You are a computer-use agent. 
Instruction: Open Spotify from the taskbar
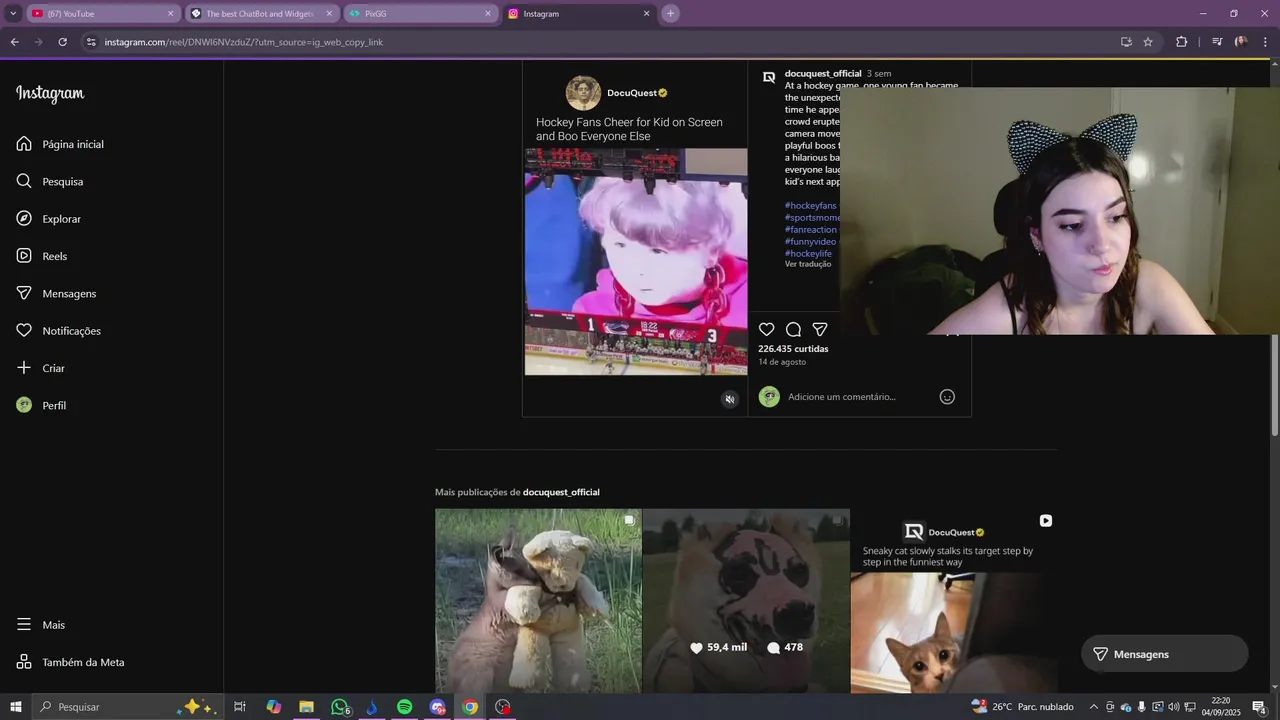click(404, 707)
